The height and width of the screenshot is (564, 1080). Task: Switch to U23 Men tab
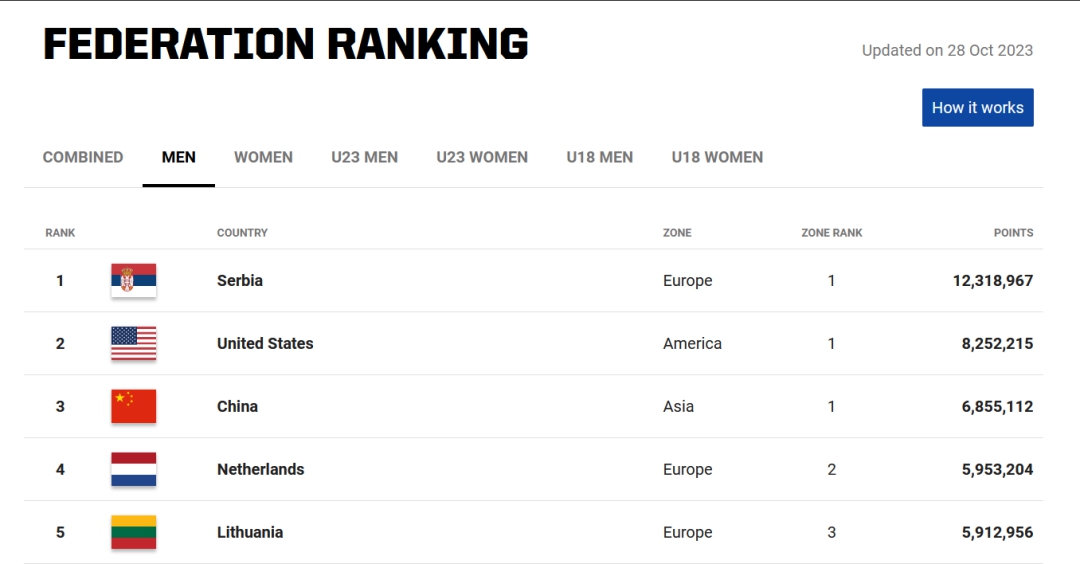point(365,157)
